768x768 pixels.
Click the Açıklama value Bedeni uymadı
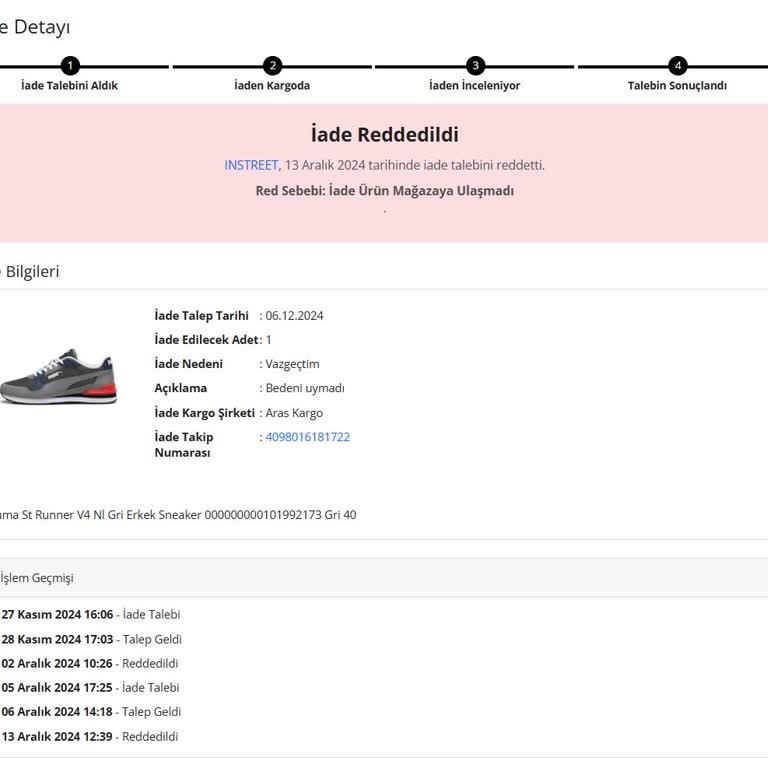point(305,388)
